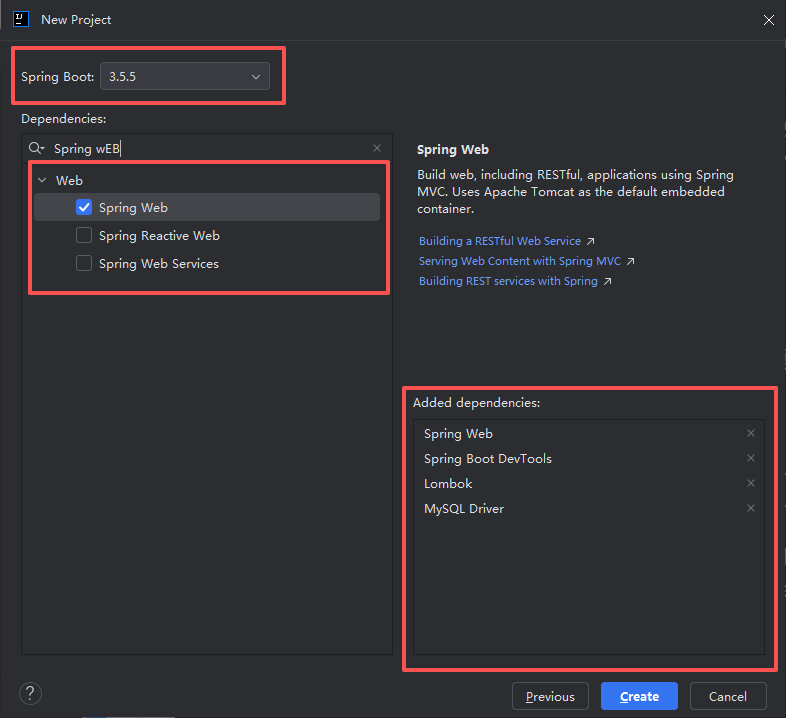The image size is (786, 718).
Task: Check the Spring Web Services checkbox
Action: click(84, 263)
